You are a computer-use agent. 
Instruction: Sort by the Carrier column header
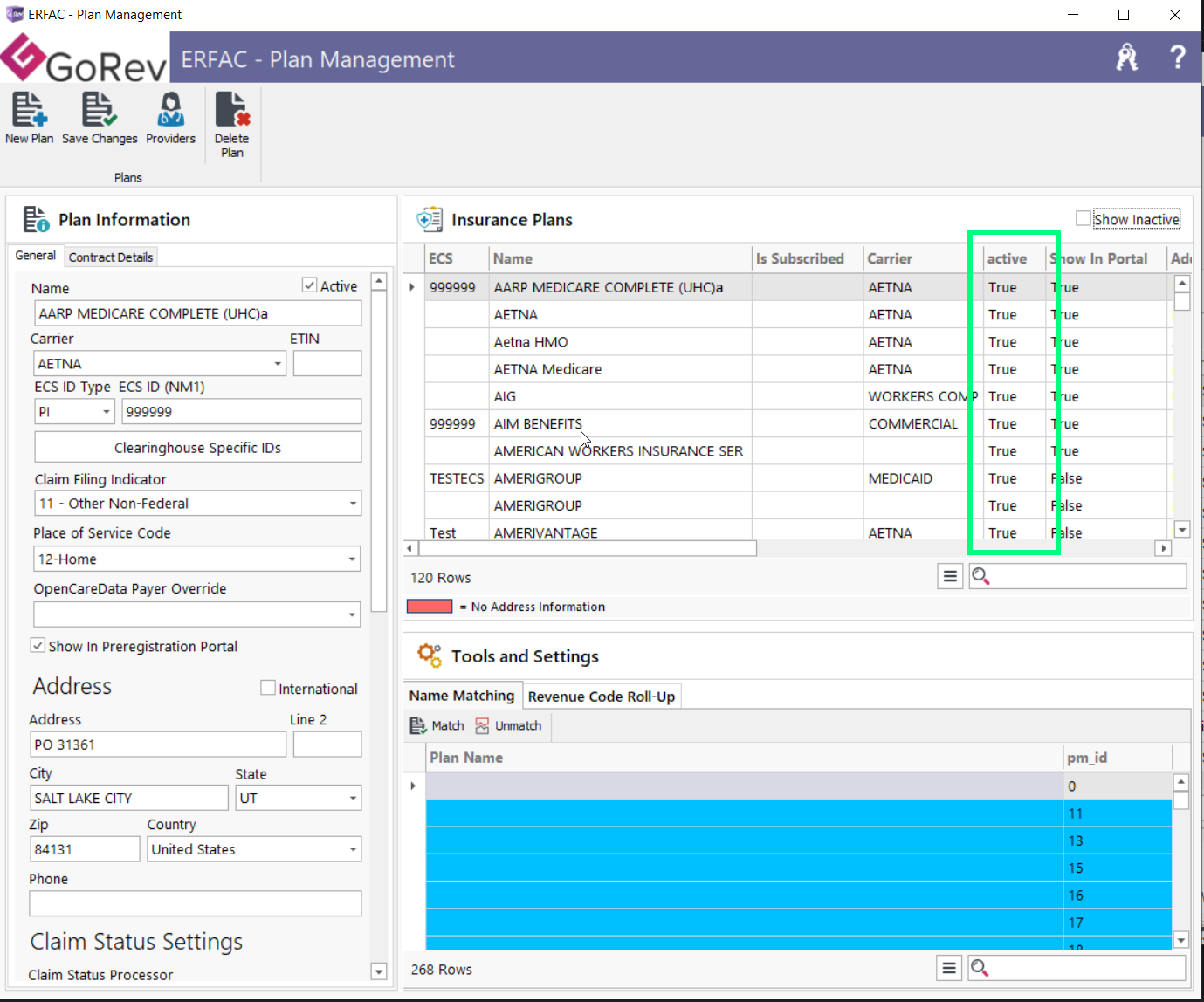click(922, 258)
